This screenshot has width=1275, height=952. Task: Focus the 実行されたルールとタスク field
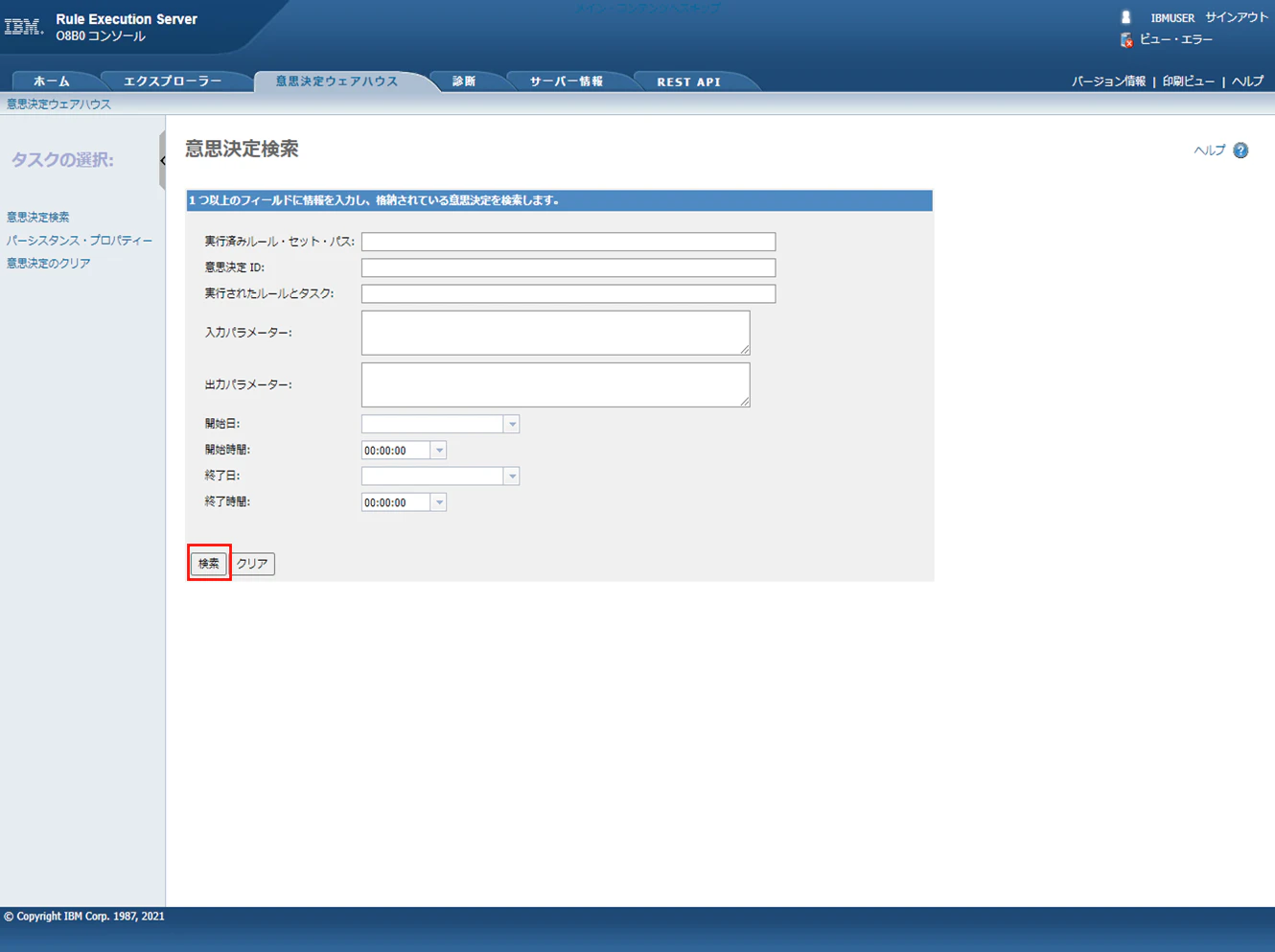568,293
